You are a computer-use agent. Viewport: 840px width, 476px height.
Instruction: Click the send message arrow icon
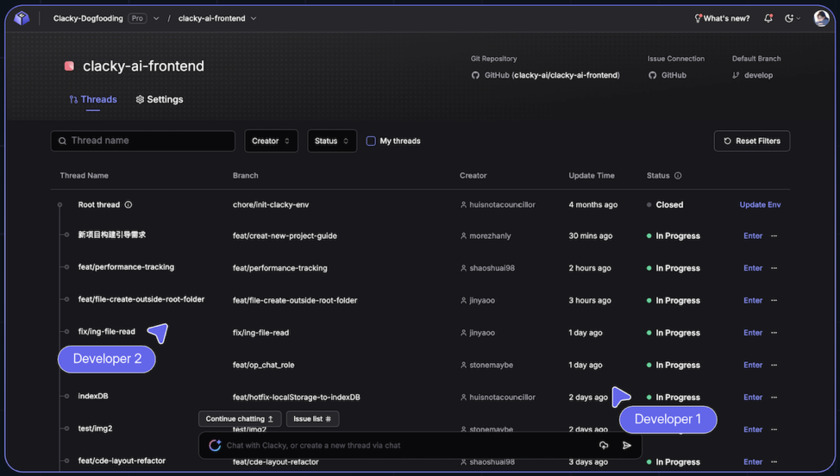click(627, 445)
